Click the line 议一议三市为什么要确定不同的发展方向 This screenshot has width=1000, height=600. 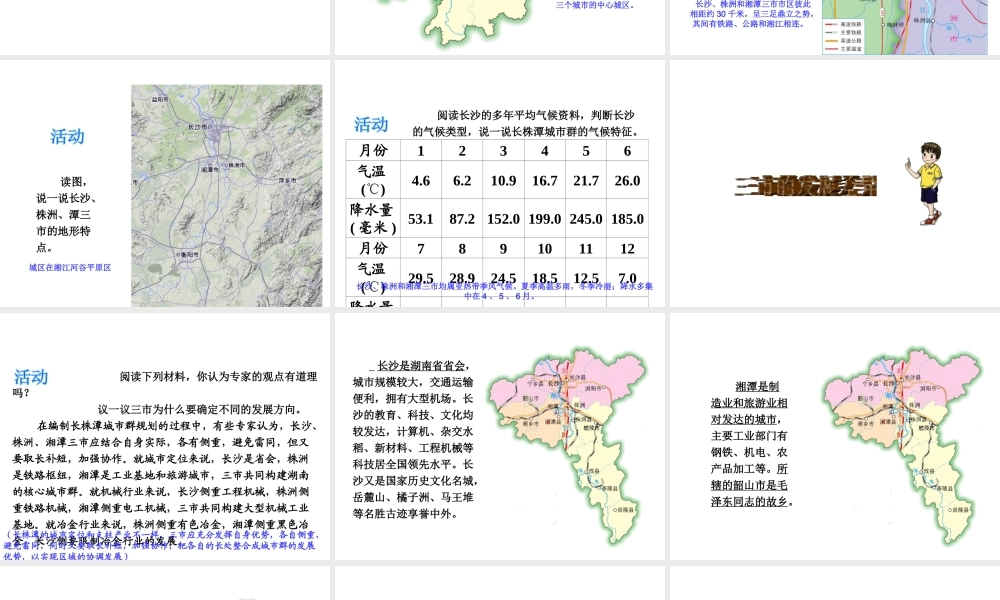(201, 409)
